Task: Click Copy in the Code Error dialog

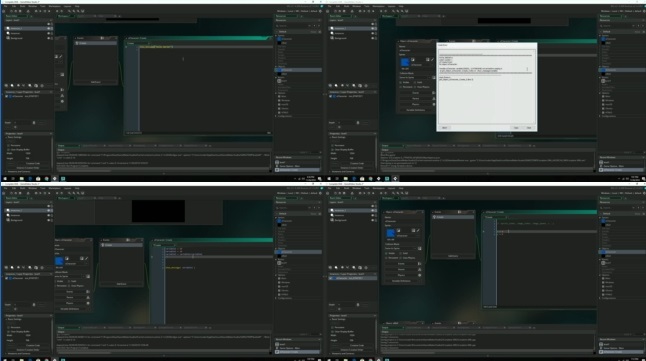Action: coord(516,128)
